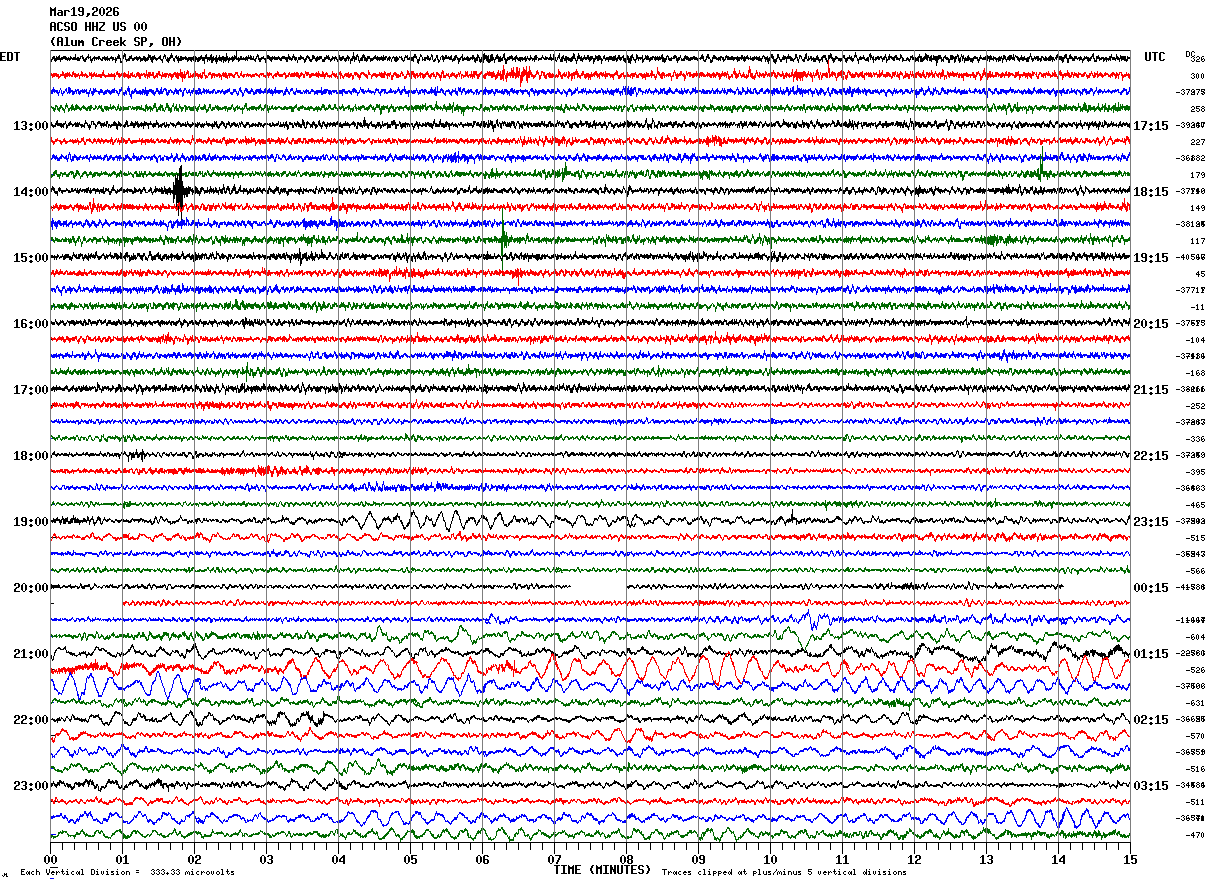Image resolution: width=1210 pixels, height=886 pixels.
Task: Click the DC offset value -631
Action: pos(1195,703)
